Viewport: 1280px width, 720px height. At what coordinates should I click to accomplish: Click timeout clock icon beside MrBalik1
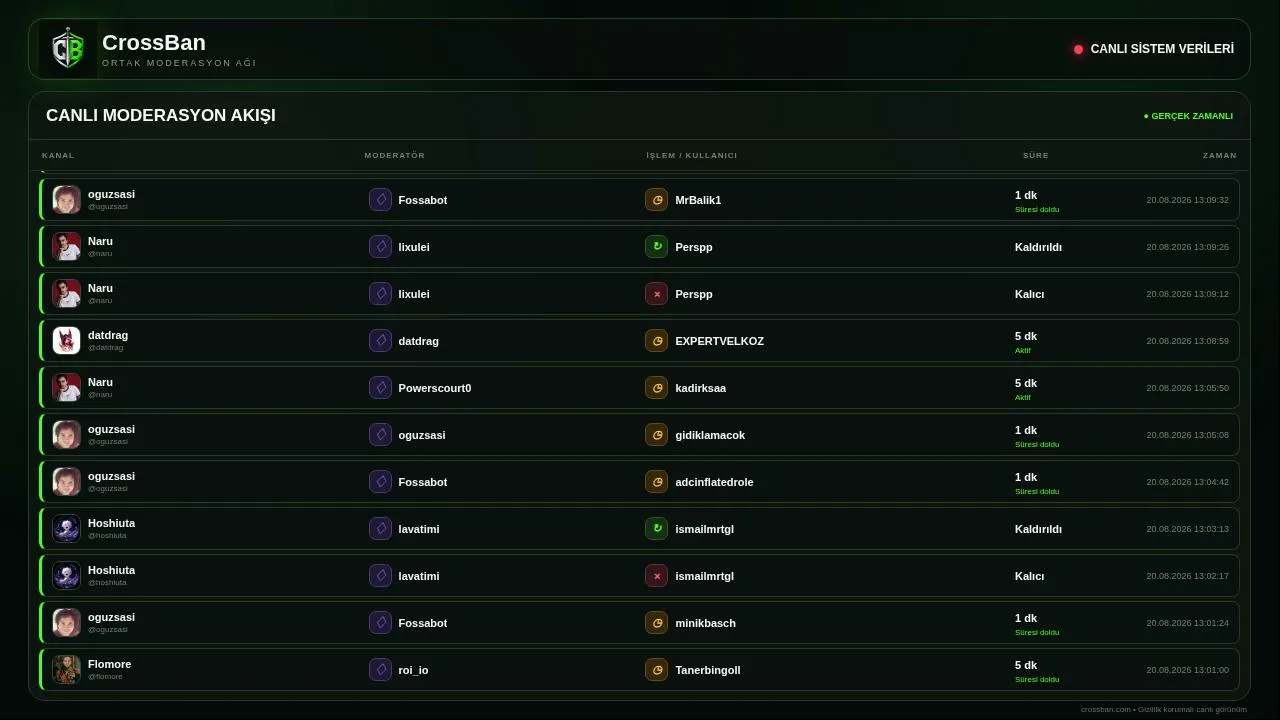click(656, 200)
